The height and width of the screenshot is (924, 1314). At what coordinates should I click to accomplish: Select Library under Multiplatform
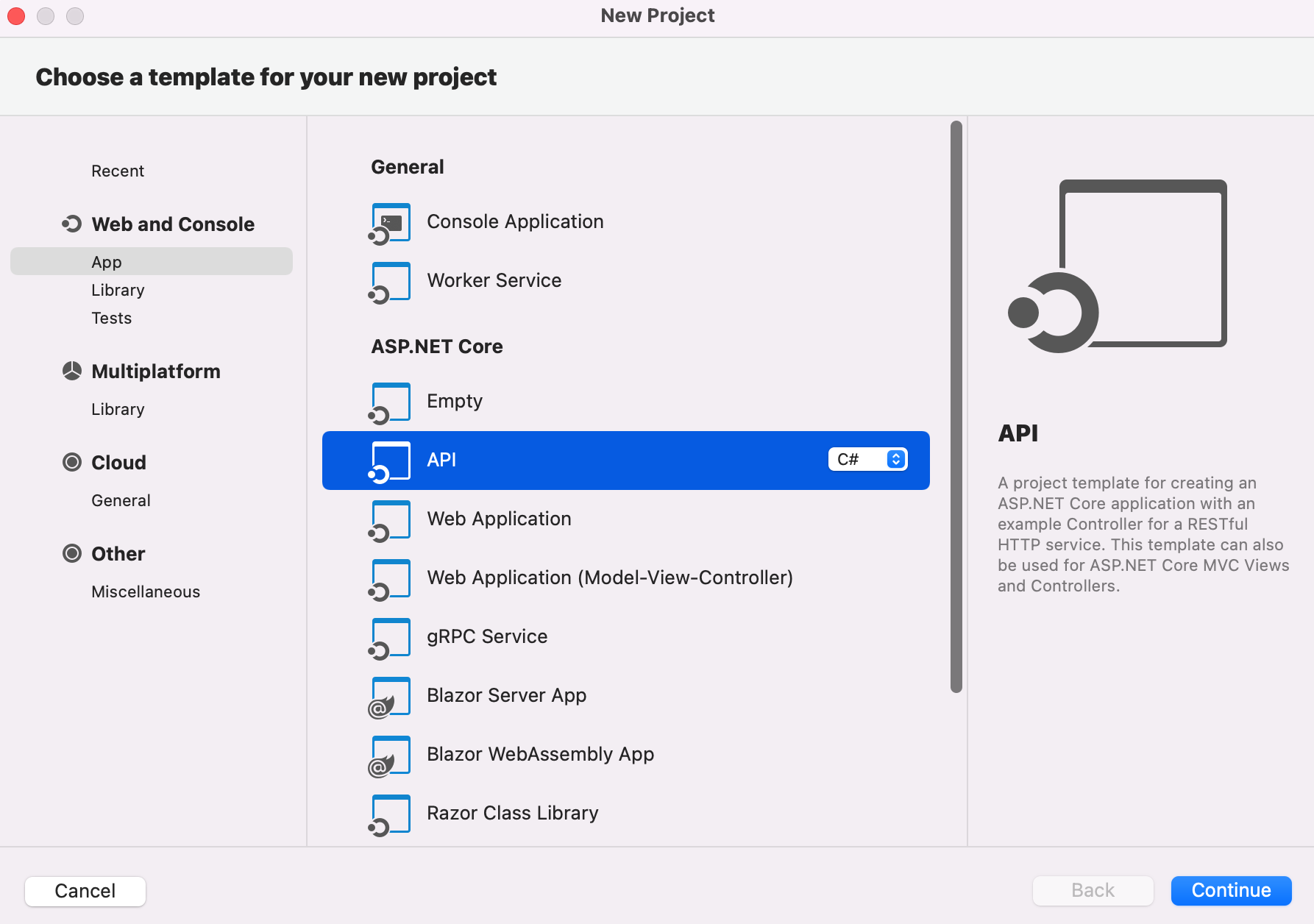118,409
